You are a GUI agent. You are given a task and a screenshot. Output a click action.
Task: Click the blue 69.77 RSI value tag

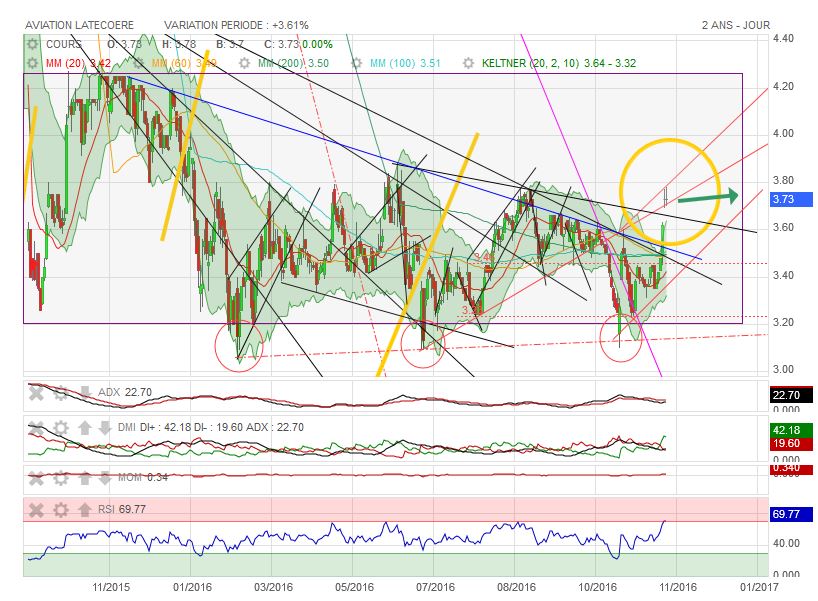coord(791,514)
